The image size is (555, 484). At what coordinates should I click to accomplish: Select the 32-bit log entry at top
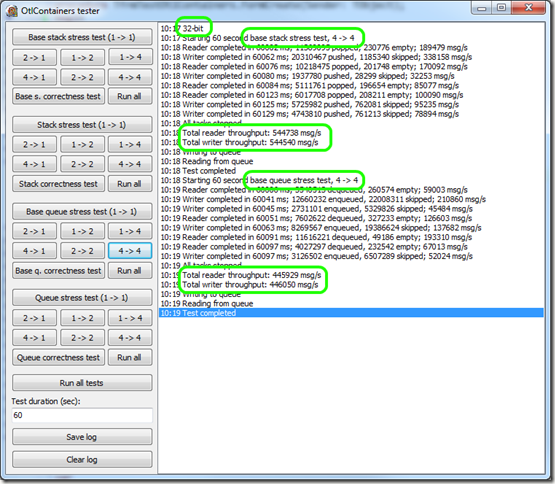pyautogui.click(x=182, y=28)
